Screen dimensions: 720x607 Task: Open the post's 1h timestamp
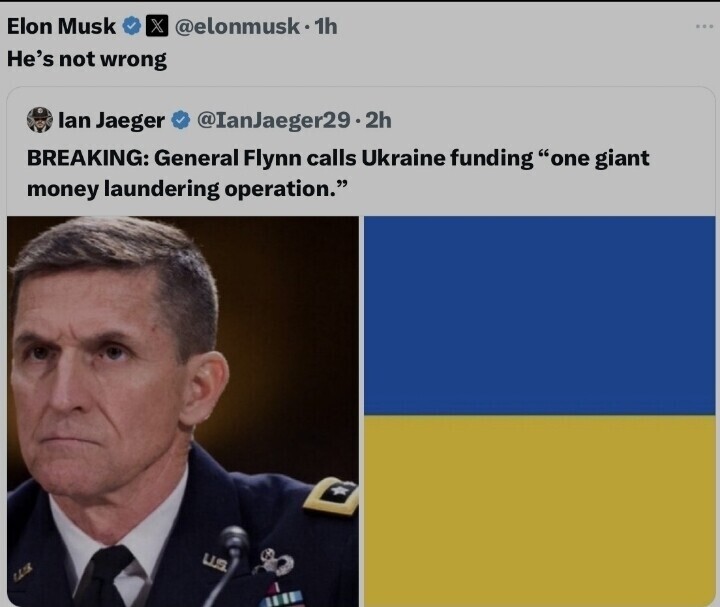click(326, 27)
